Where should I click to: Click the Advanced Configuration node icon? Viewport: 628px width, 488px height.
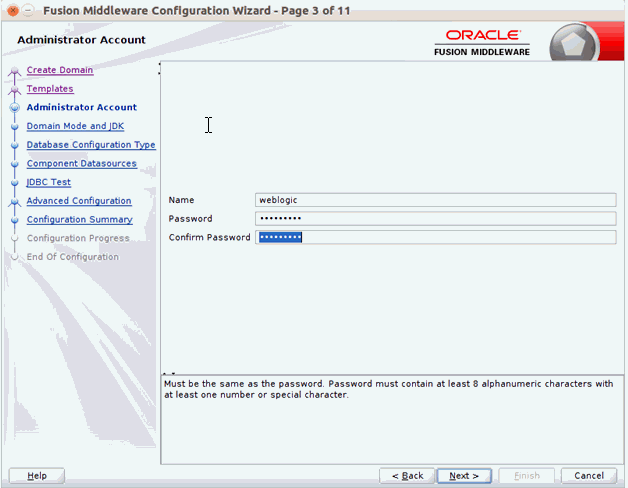click(15, 202)
